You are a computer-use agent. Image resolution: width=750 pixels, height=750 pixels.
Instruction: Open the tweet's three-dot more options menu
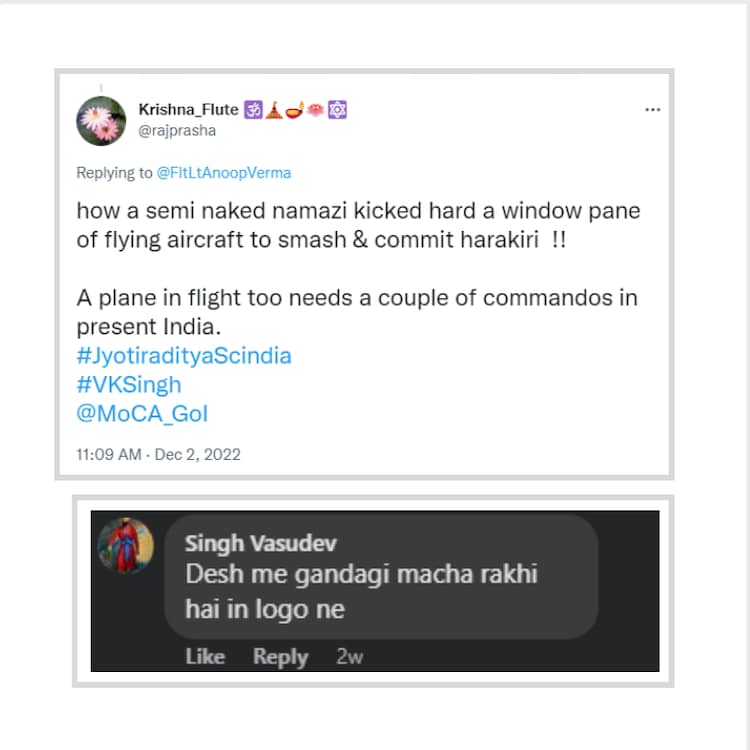click(652, 109)
